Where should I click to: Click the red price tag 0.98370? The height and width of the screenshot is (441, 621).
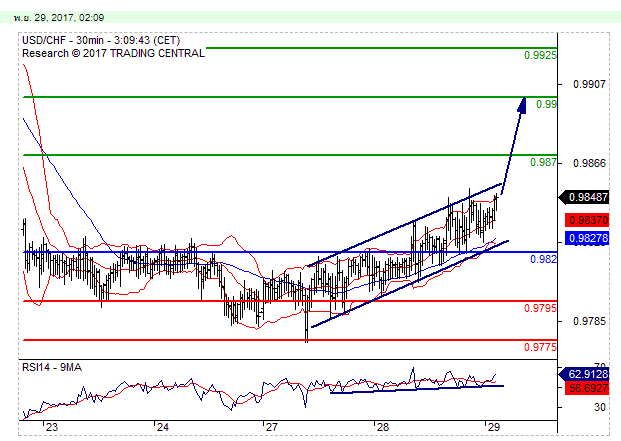[x=587, y=220]
